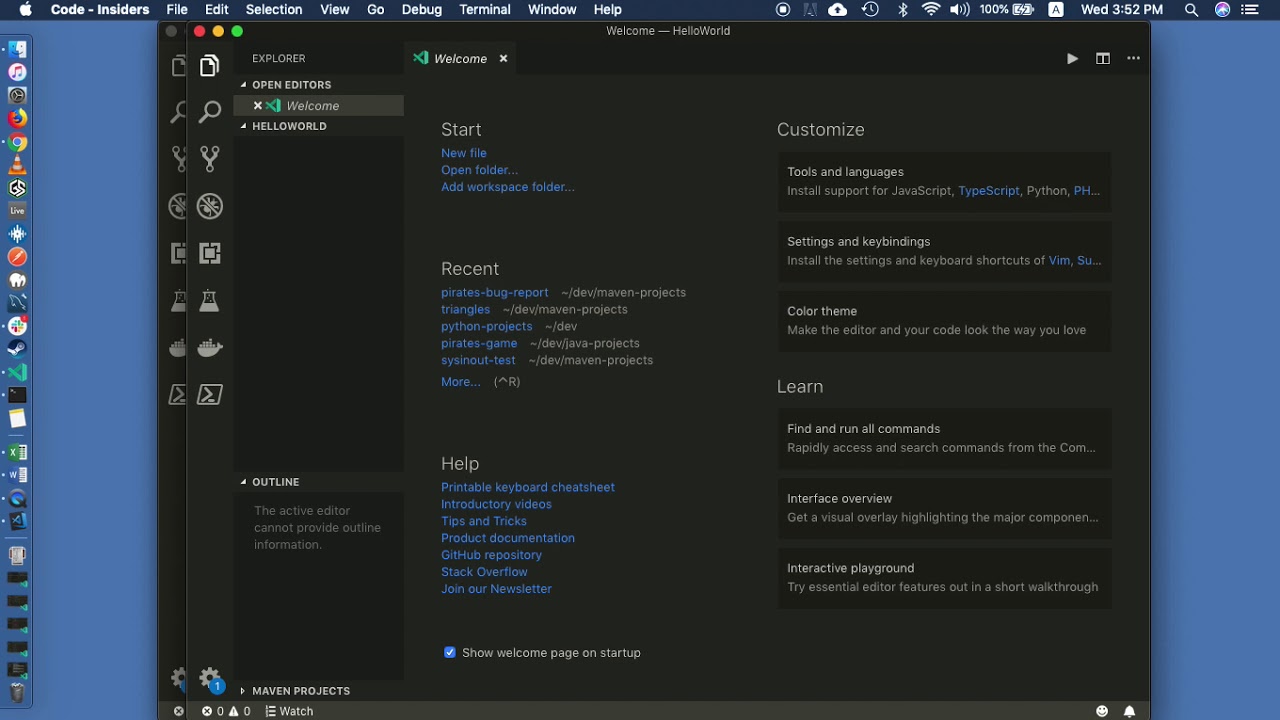Screen dimensions: 1280x720
Task: Close the Welcome tab with its X
Action: click(x=503, y=59)
